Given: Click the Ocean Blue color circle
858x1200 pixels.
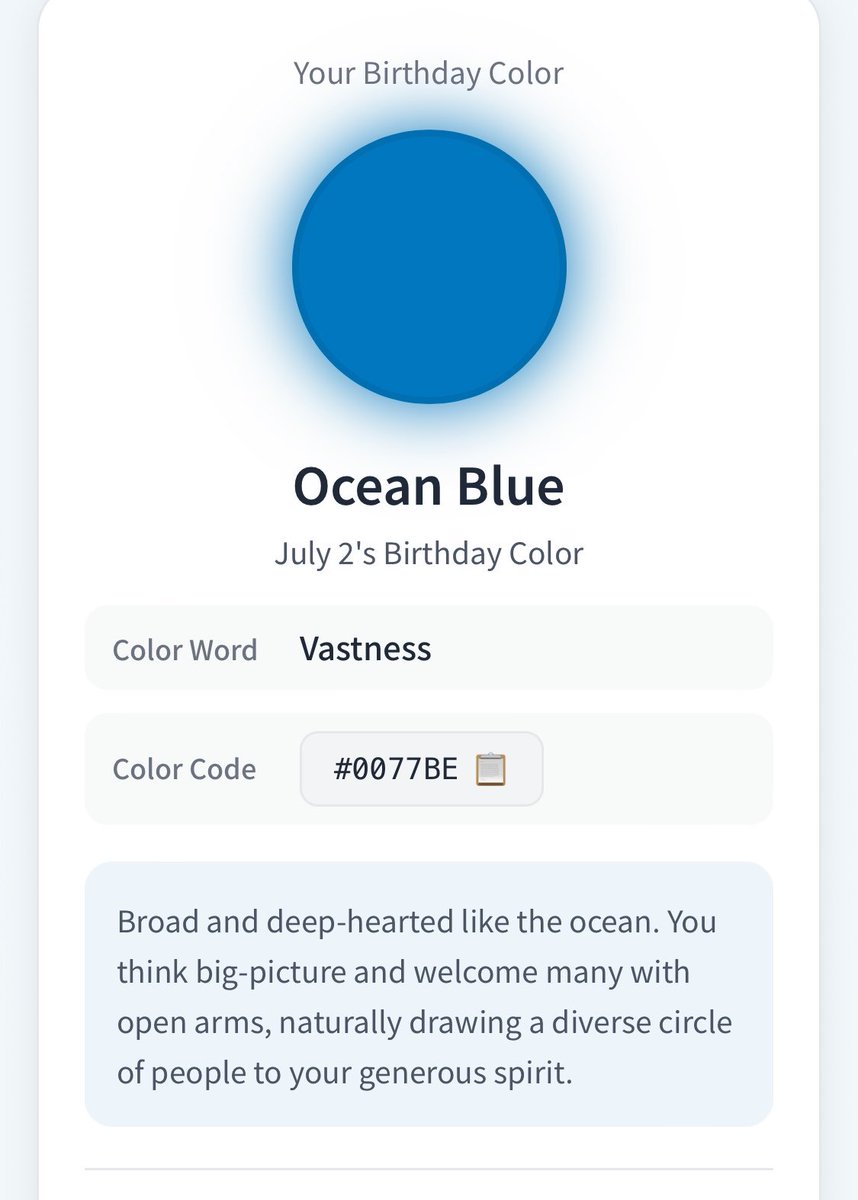Looking at the screenshot, I should pos(429,267).
